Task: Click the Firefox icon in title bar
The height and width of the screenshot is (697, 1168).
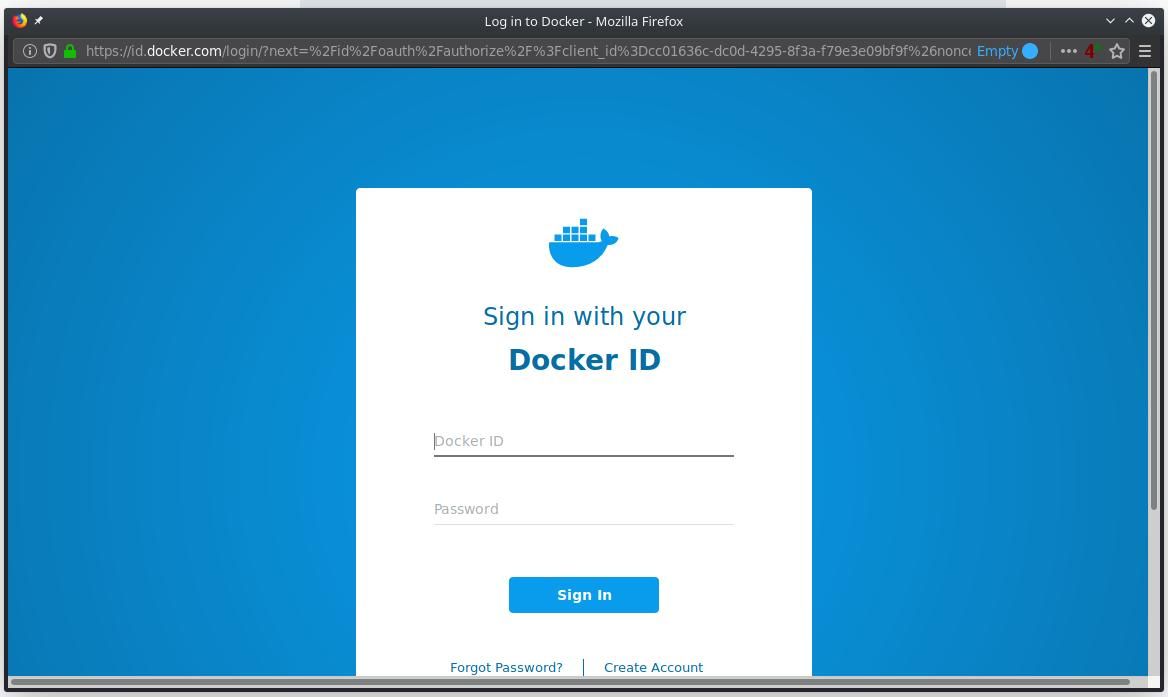Action: tap(19, 20)
